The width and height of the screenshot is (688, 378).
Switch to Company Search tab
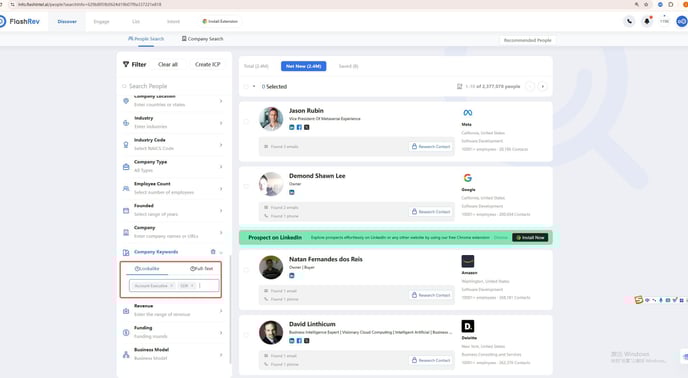click(x=202, y=39)
